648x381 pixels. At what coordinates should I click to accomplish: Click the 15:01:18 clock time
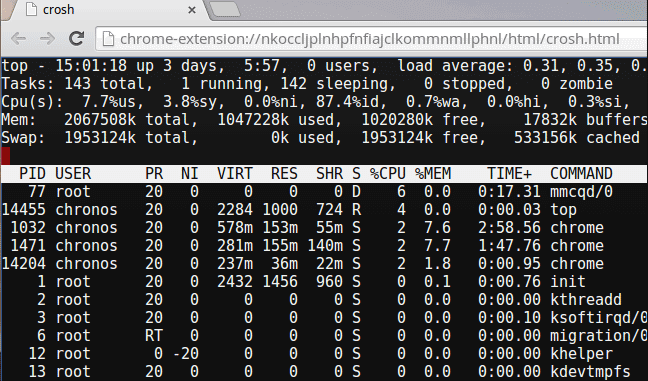pos(91,66)
